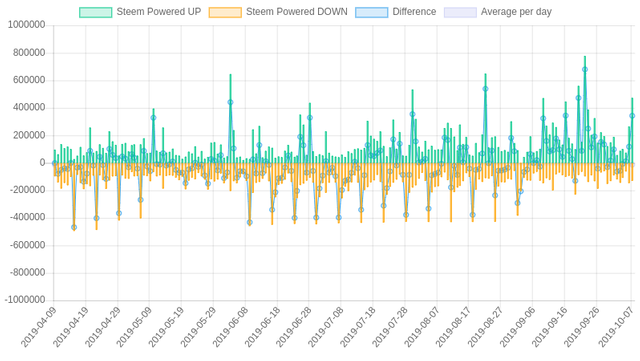Click the y-axis label 400000

29,108
